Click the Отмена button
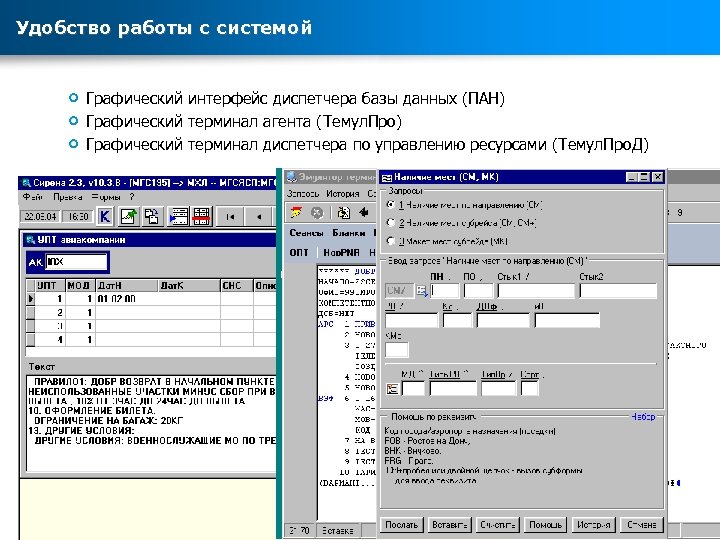The height and width of the screenshot is (540, 720). [x=641, y=524]
